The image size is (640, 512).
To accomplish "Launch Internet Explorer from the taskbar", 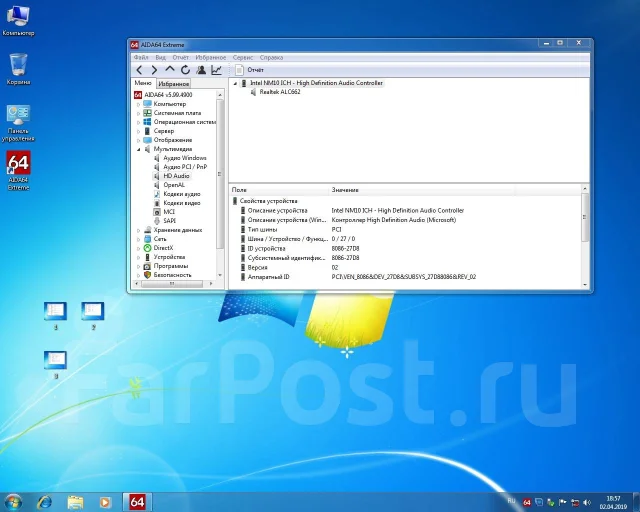I will pos(44,502).
